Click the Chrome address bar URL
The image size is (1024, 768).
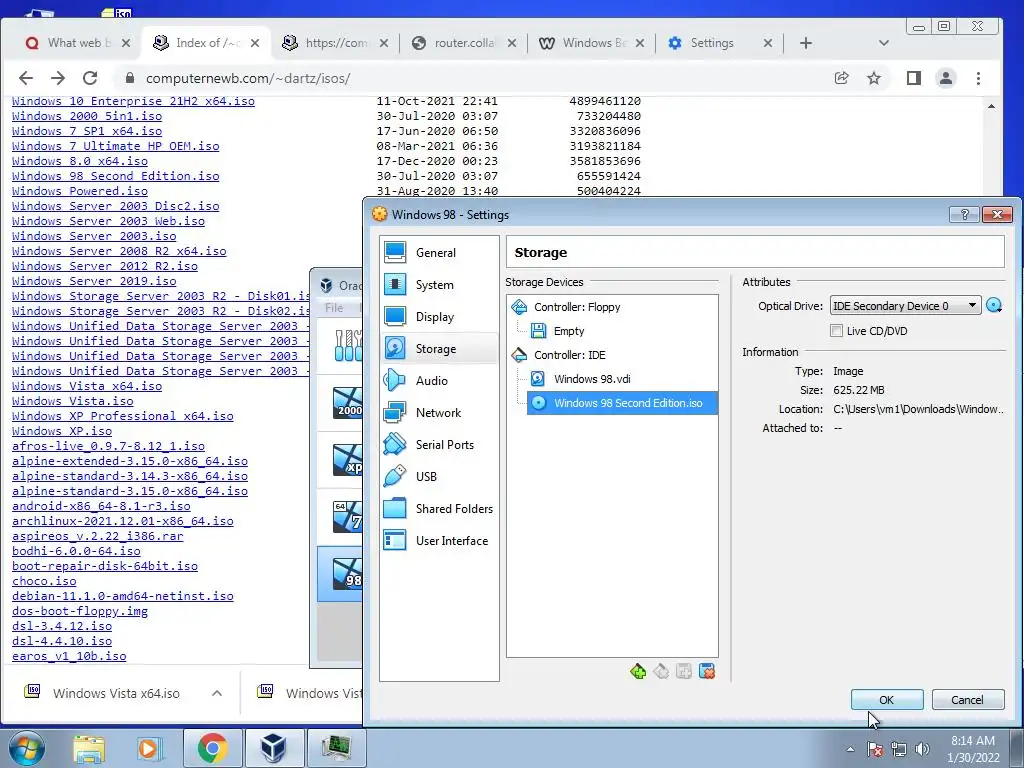(x=248, y=78)
